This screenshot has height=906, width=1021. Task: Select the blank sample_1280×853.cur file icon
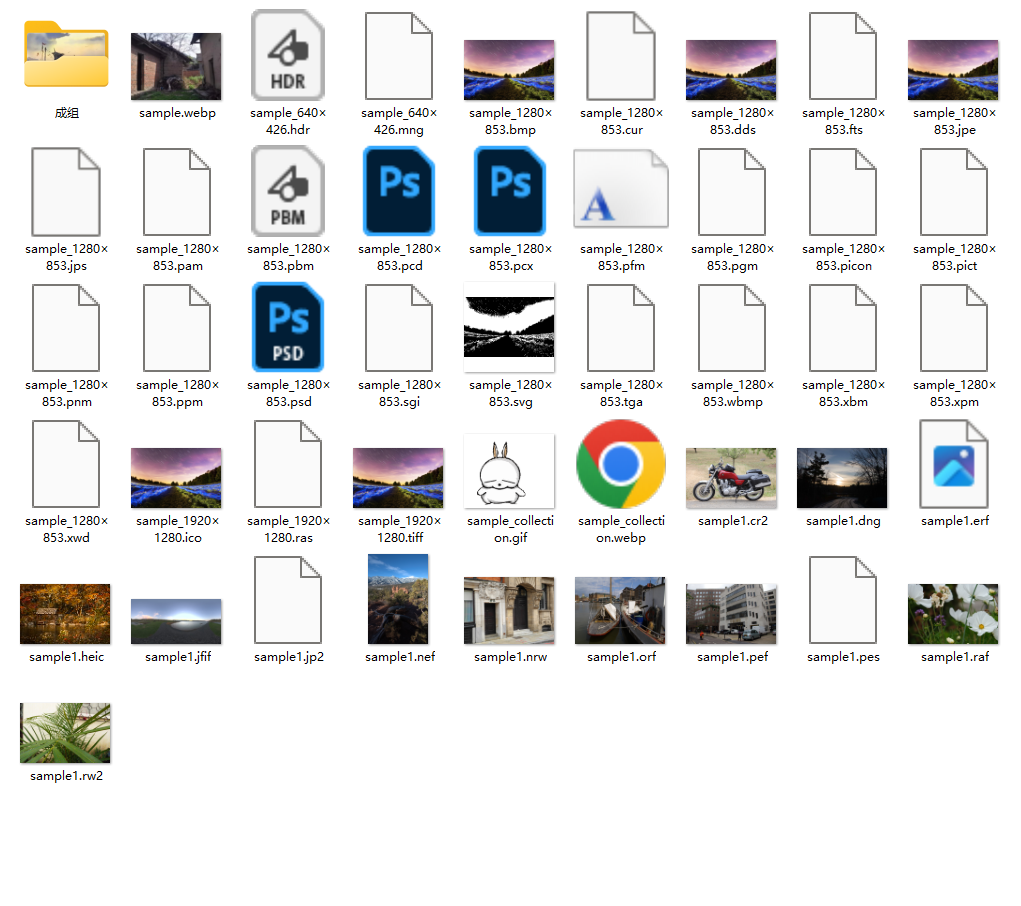621,56
